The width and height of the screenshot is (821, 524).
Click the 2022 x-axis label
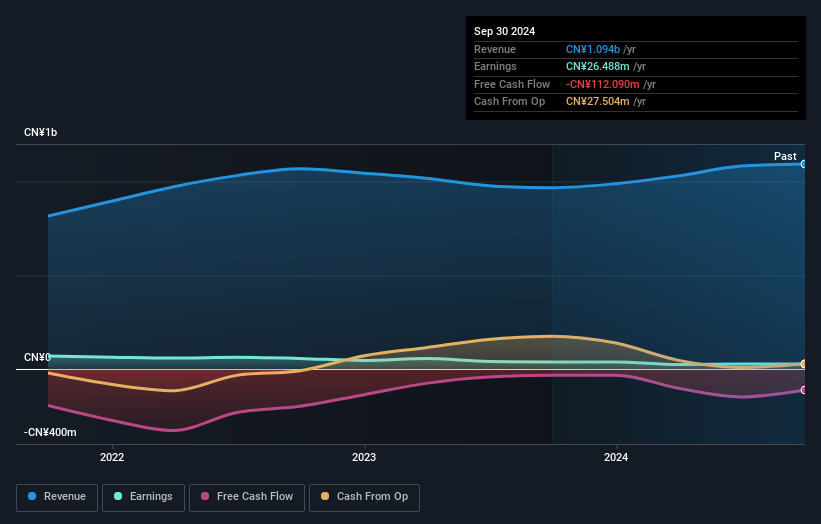click(x=112, y=458)
